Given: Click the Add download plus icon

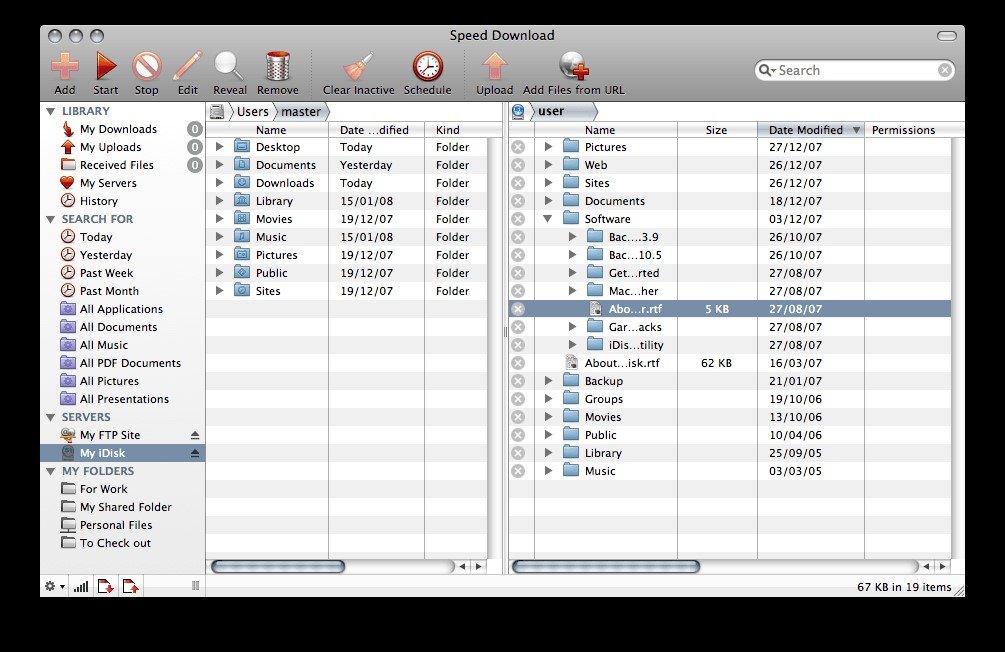Looking at the screenshot, I should point(65,66).
